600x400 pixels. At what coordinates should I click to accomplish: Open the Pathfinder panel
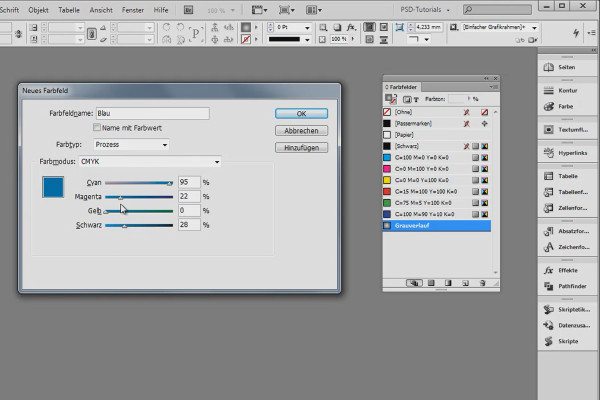(565, 286)
